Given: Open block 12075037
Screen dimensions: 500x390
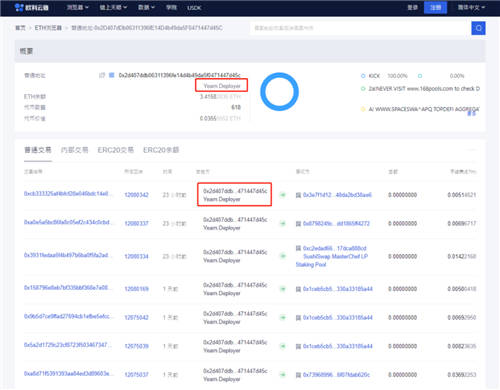Looking at the screenshot, I should (136, 375).
